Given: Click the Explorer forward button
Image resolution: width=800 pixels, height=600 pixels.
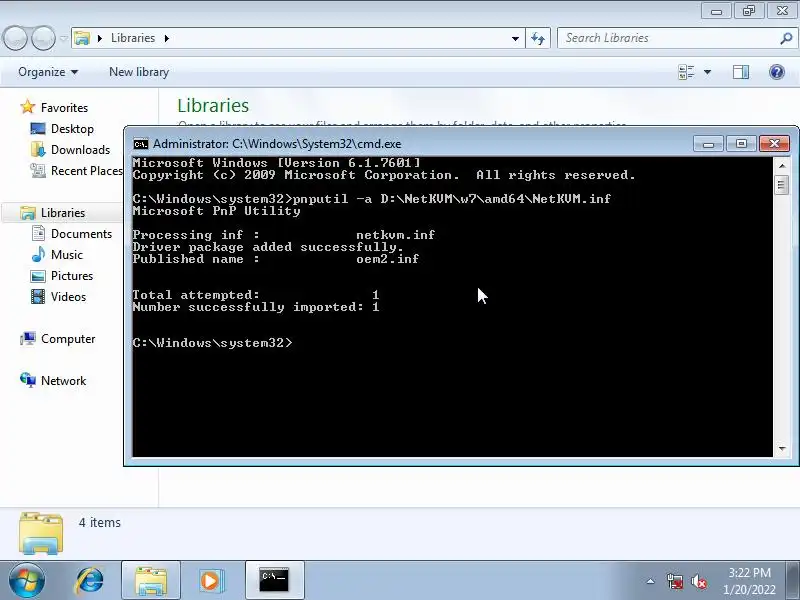Looking at the screenshot, I should tap(43, 38).
